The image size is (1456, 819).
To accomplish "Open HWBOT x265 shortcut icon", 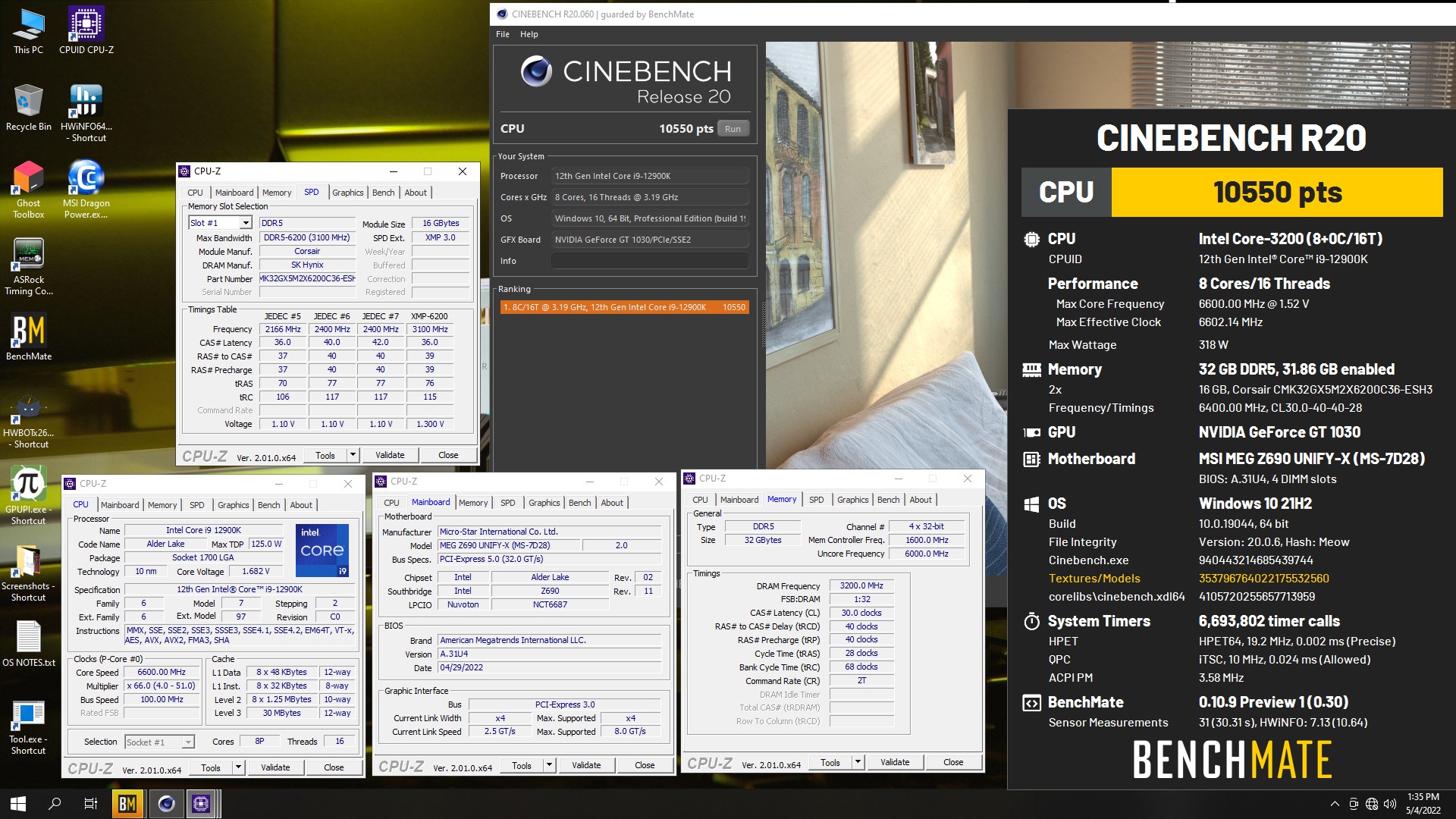I will coord(28,420).
